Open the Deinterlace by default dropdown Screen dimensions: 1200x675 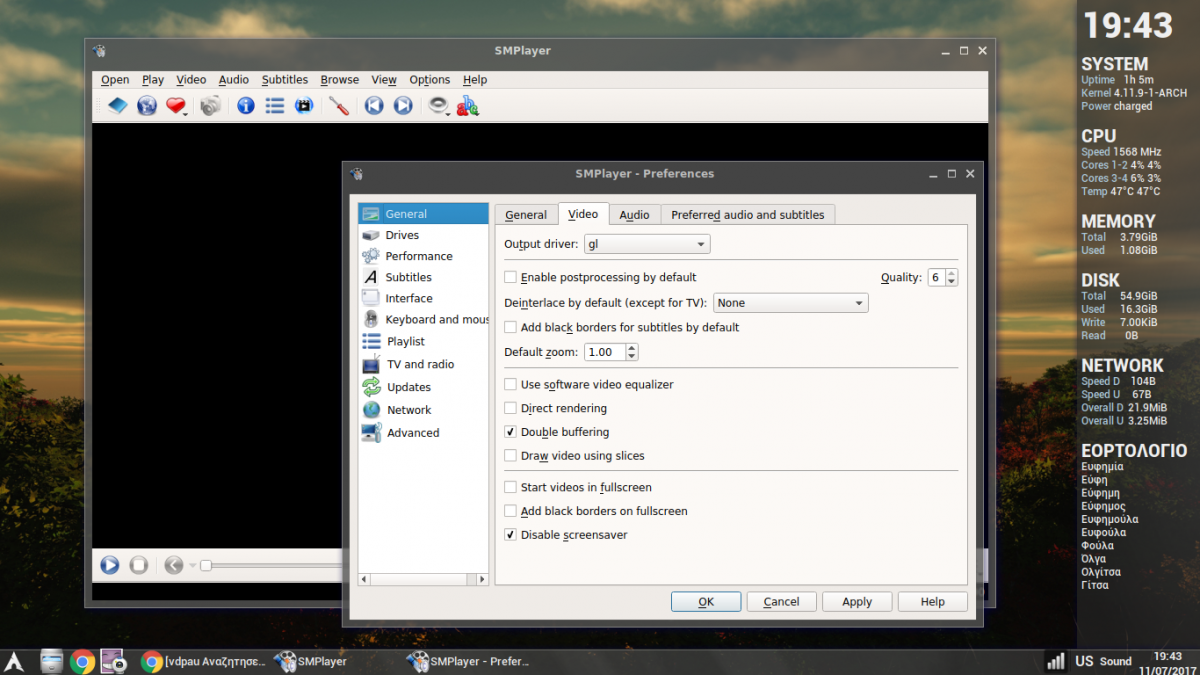point(790,303)
